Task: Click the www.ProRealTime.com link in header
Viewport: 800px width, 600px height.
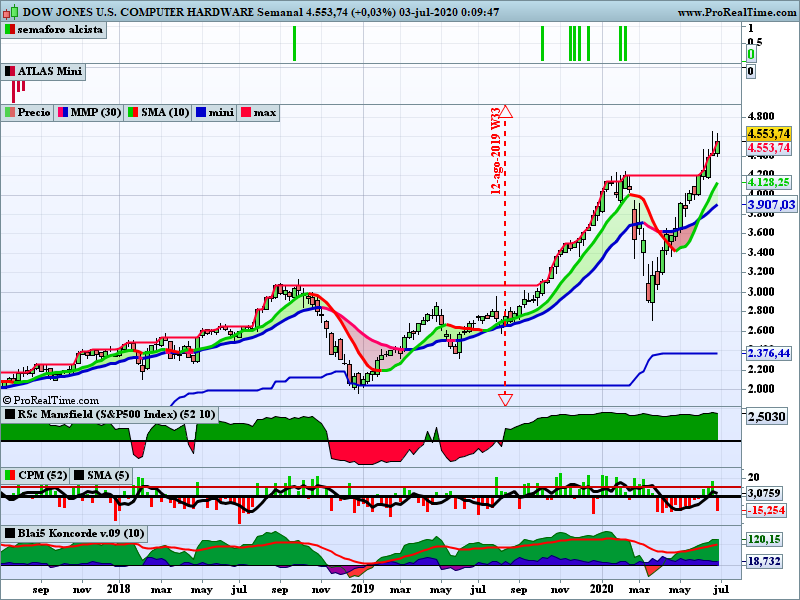Action: click(737, 12)
